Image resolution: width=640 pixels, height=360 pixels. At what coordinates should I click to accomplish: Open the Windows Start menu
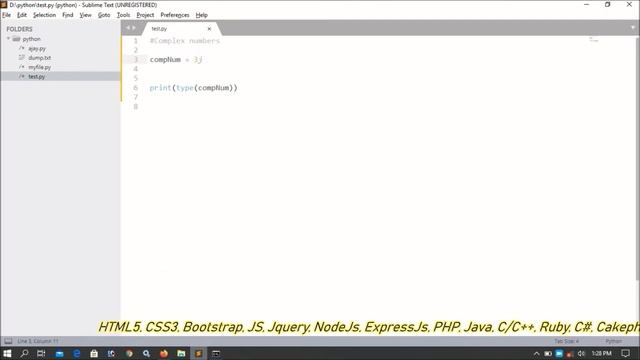[x=7, y=353]
